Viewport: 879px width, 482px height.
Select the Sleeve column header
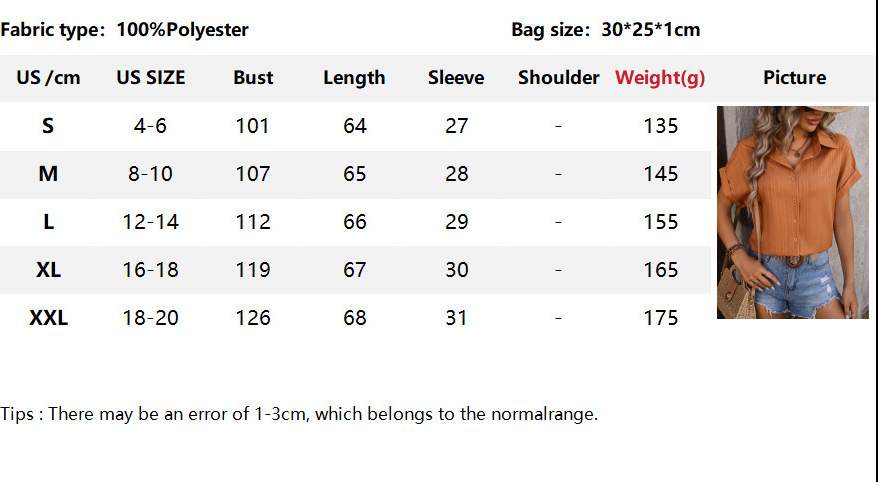tap(456, 78)
